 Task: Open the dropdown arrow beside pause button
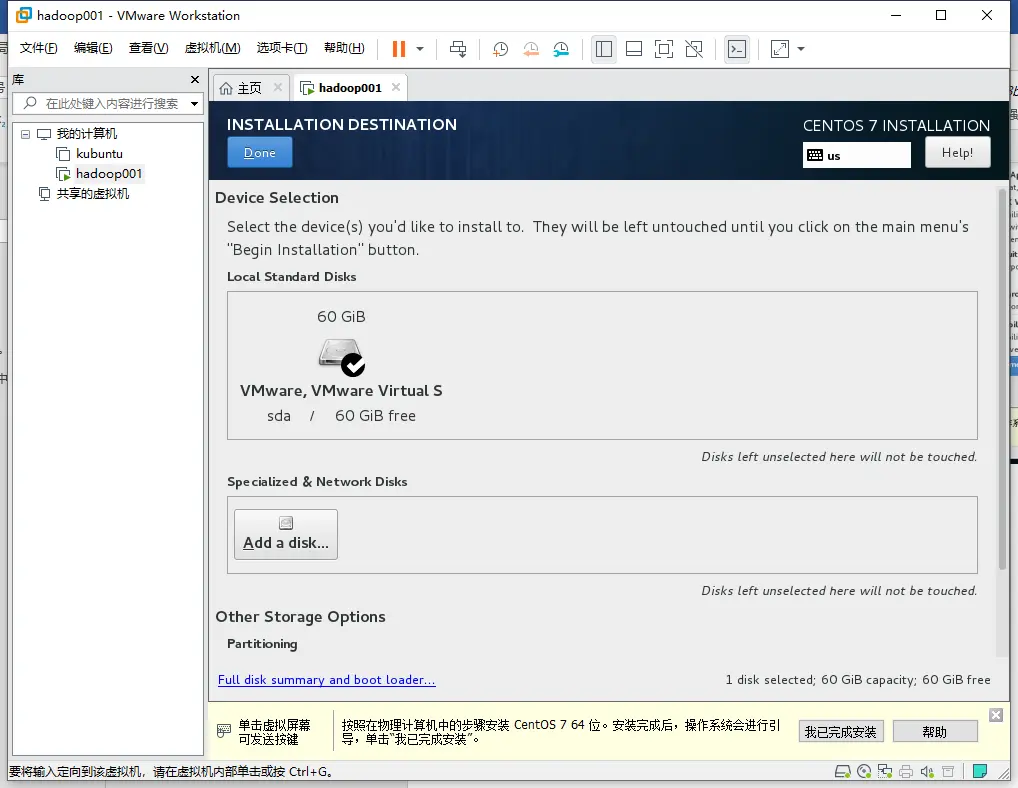[420, 49]
